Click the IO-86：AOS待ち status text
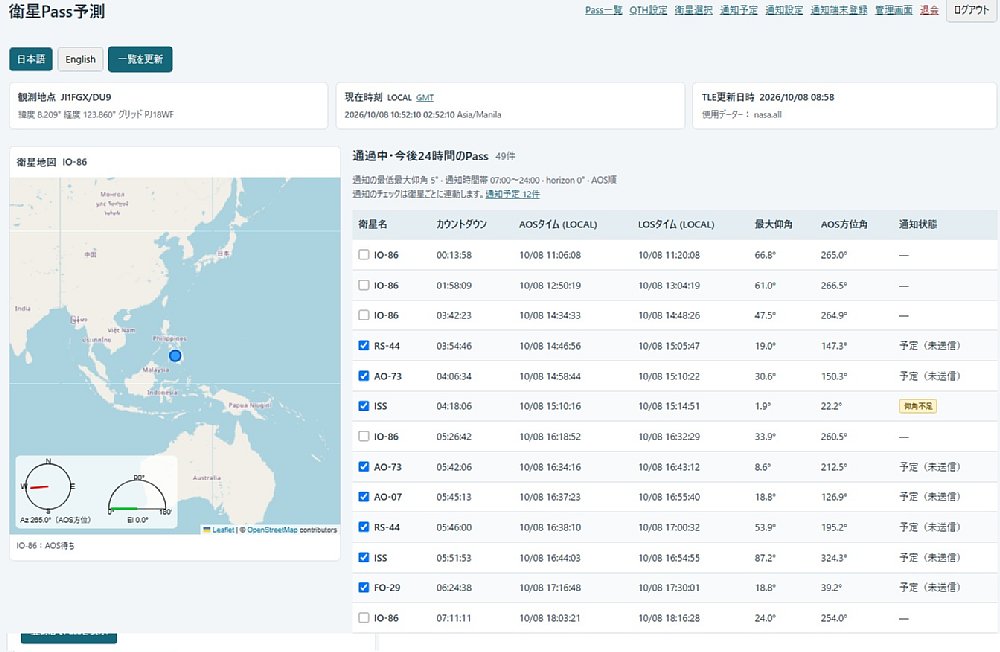1000x652 pixels. [45, 546]
